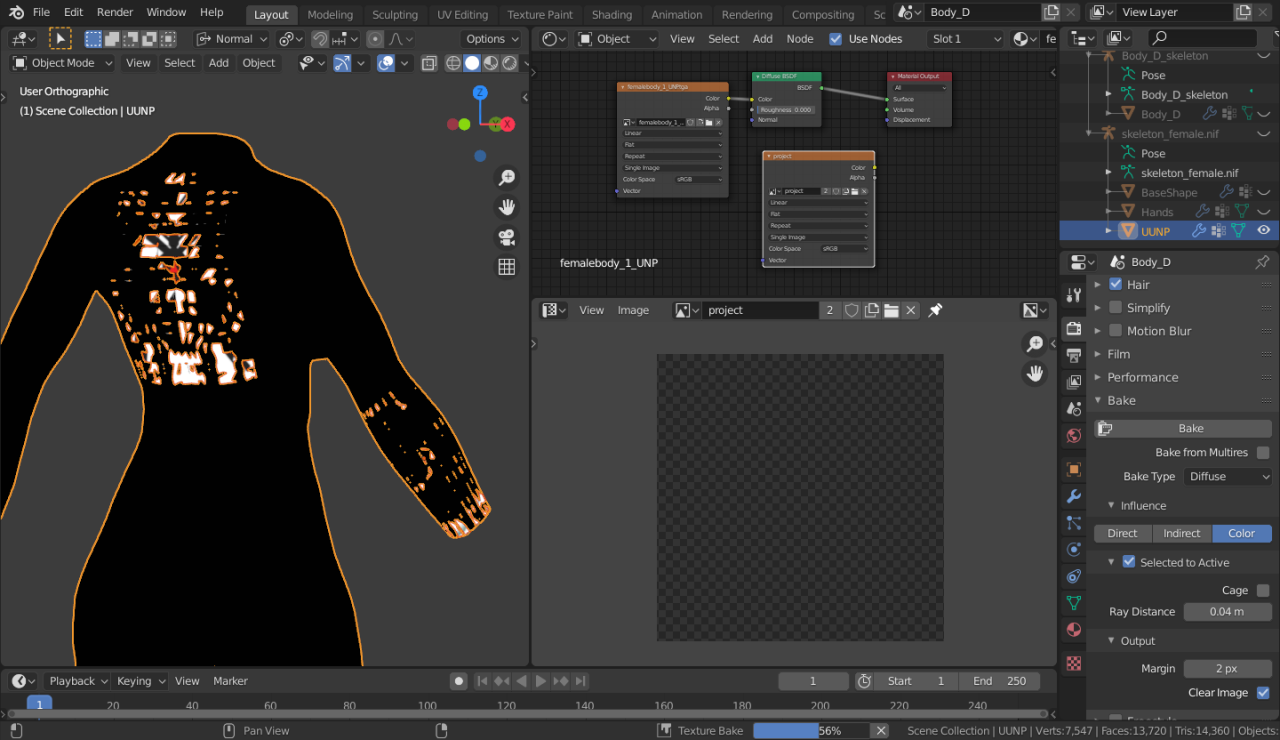Switch to the Modeling workspace tab
Screen dimensions: 1280x740
click(330, 15)
